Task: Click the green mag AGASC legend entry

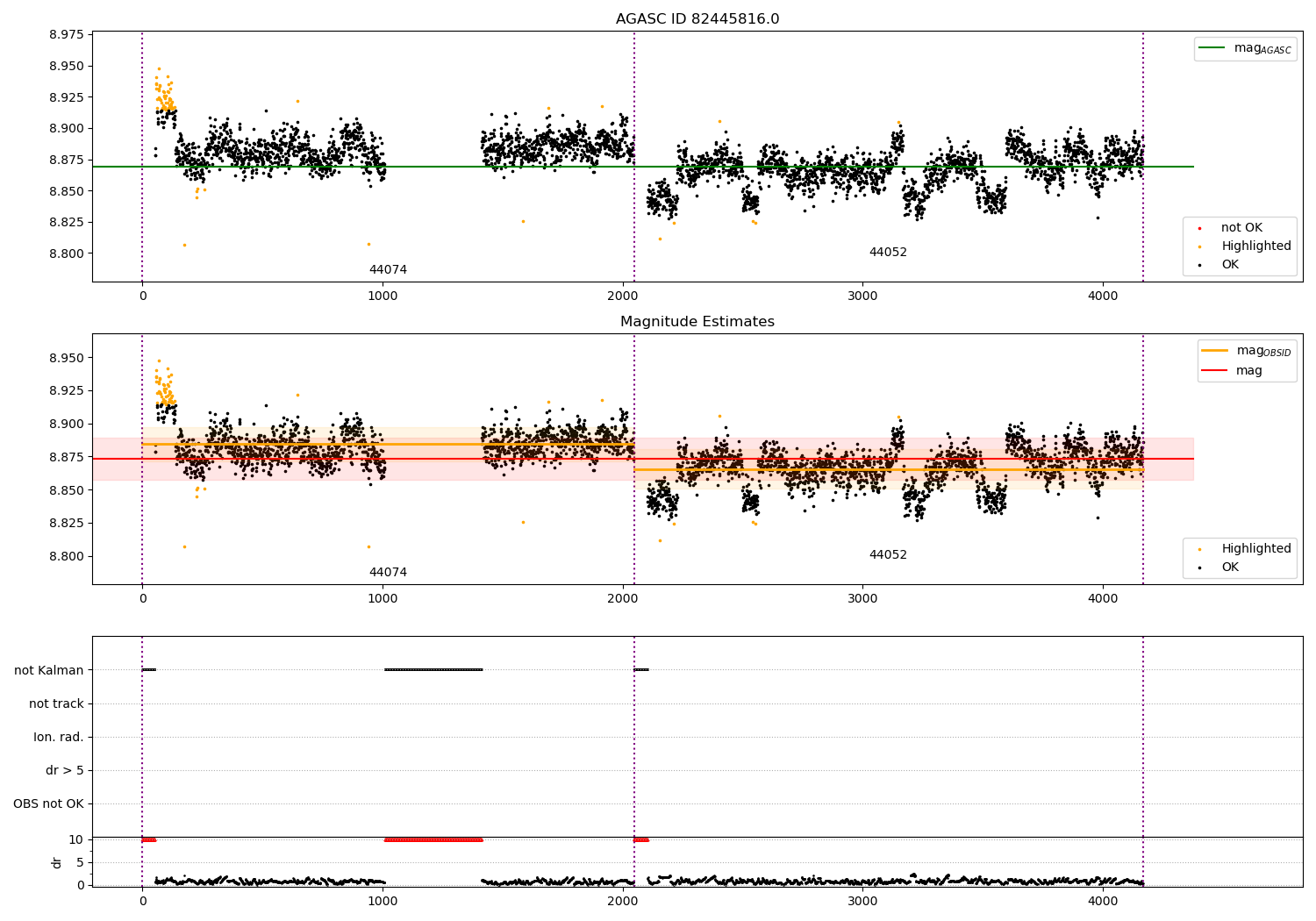Action: pos(1245,48)
